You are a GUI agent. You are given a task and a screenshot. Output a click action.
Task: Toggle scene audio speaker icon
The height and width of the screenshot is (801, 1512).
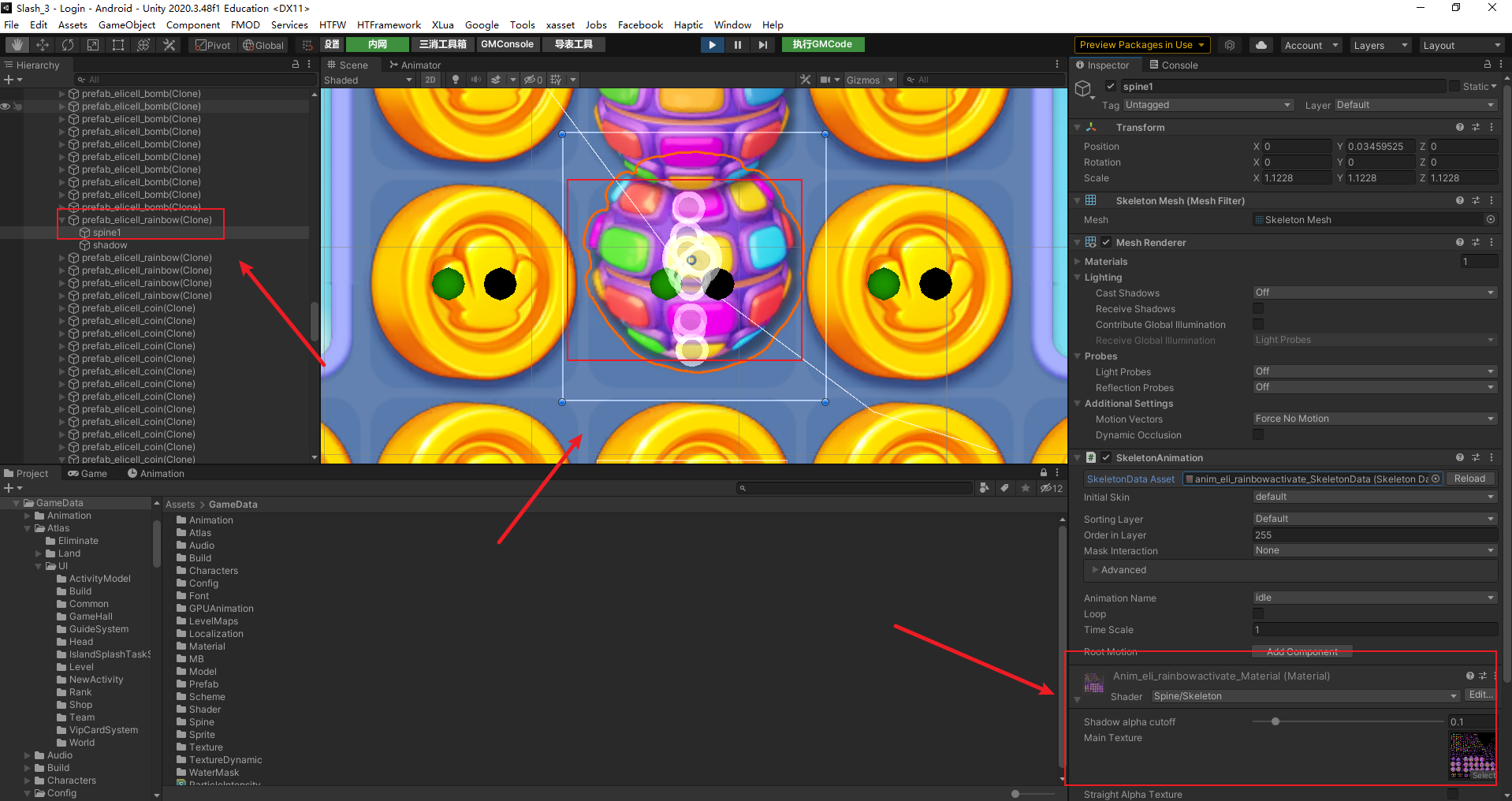click(476, 80)
